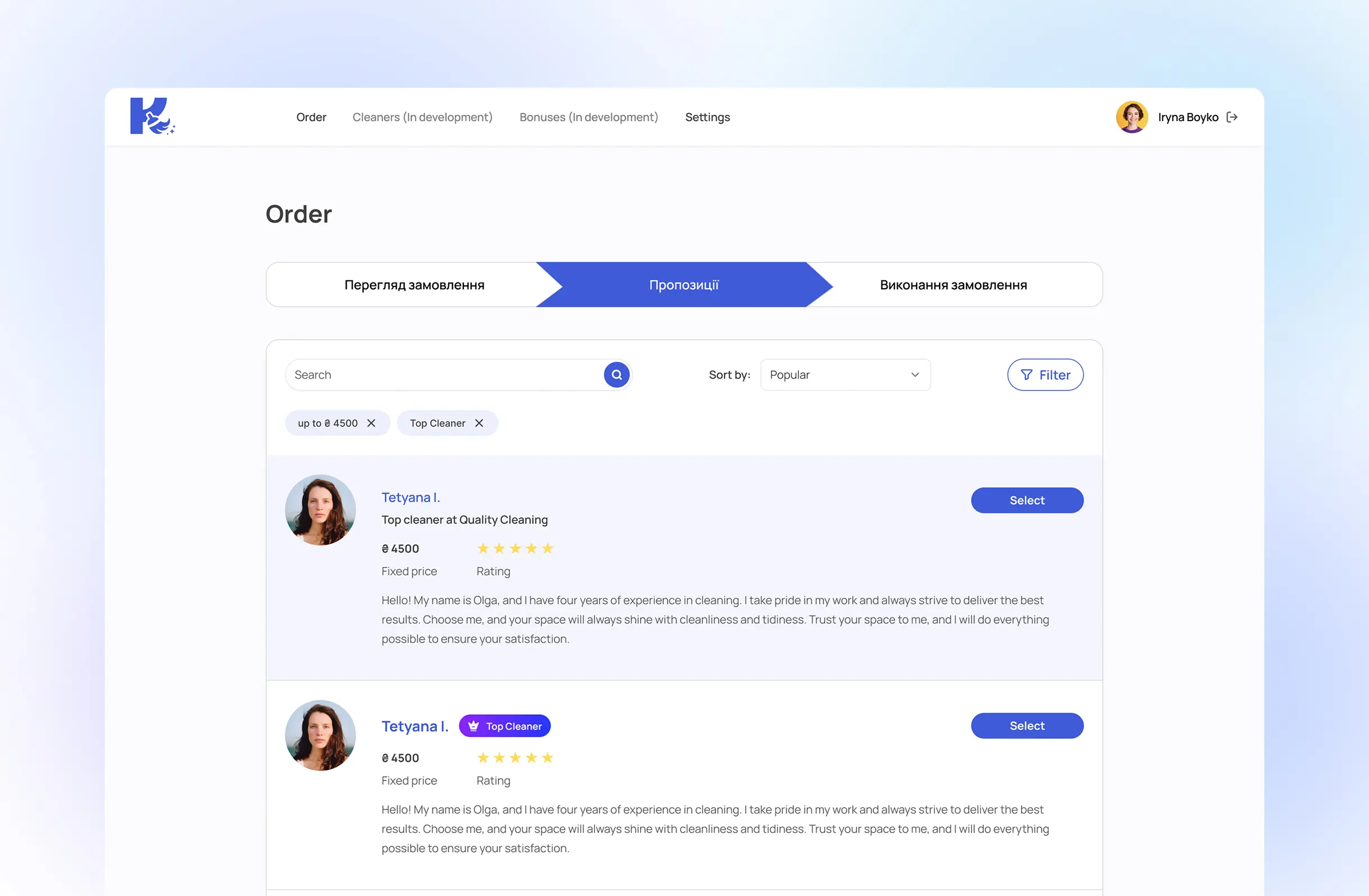Remove the 'Top Cleaner' filter chip

(x=478, y=423)
